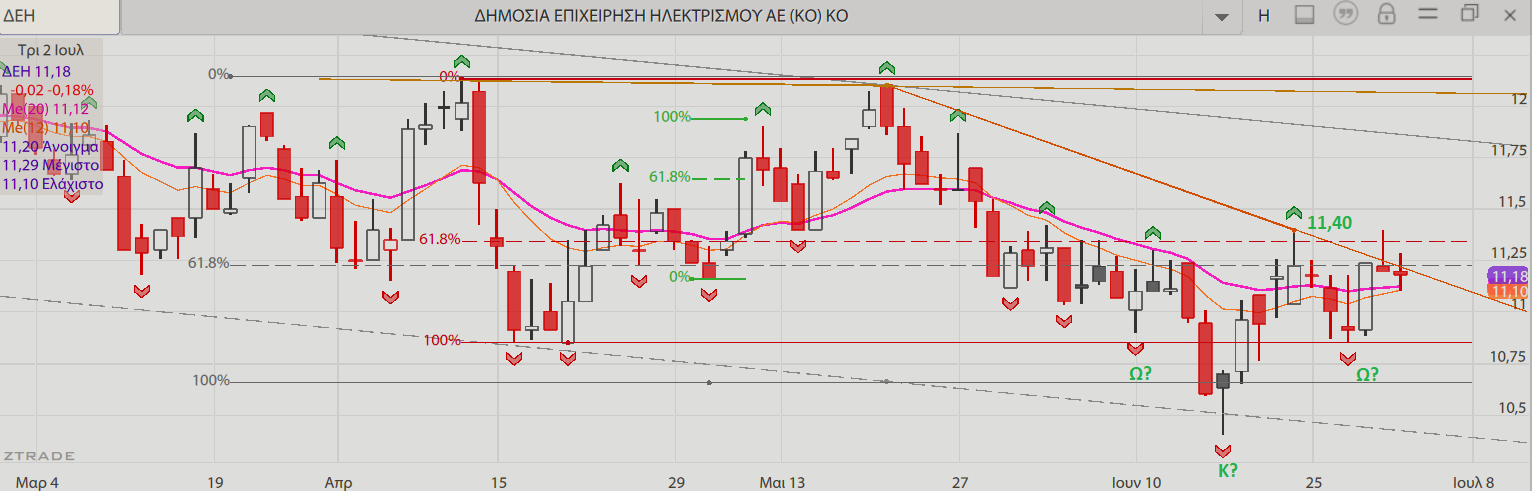Click the 11,20 Άνοιγμα open value
The image size is (1532, 491).
[x=50, y=147]
